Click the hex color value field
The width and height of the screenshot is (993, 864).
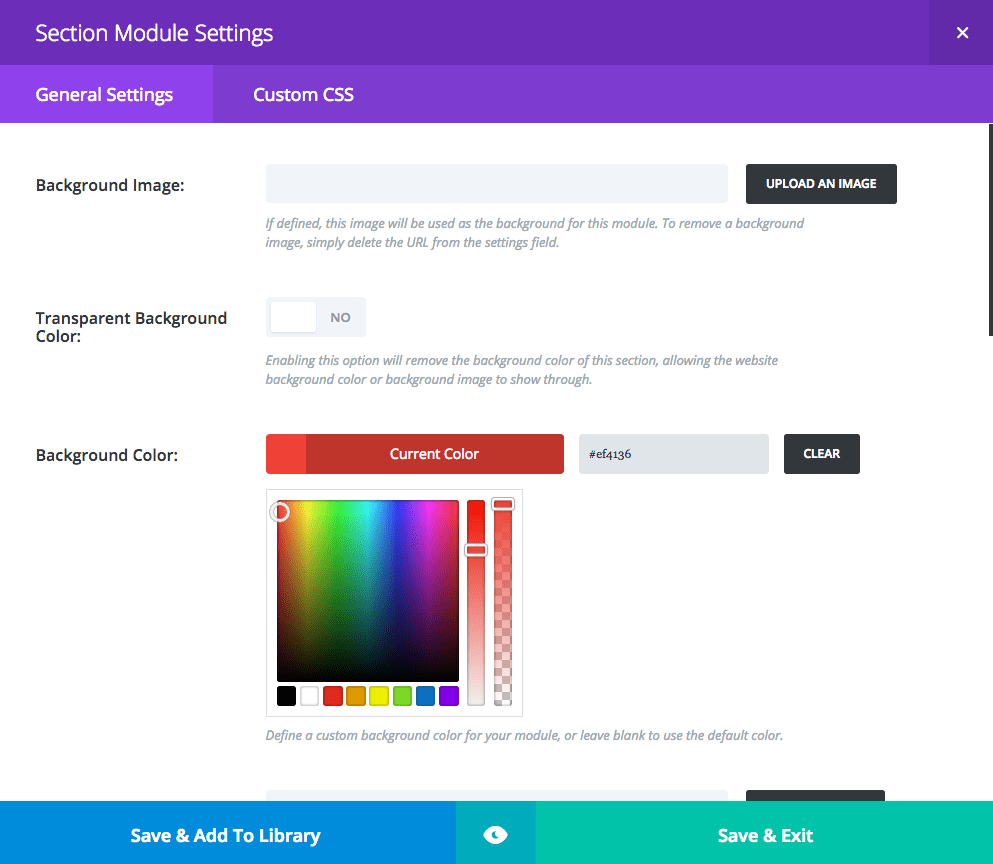click(x=673, y=454)
